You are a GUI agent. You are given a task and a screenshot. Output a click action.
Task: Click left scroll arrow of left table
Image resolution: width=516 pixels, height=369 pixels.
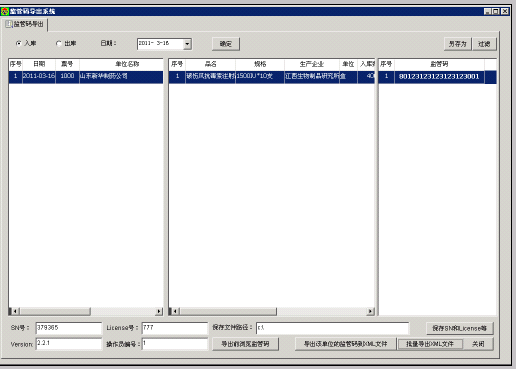tap(15, 311)
